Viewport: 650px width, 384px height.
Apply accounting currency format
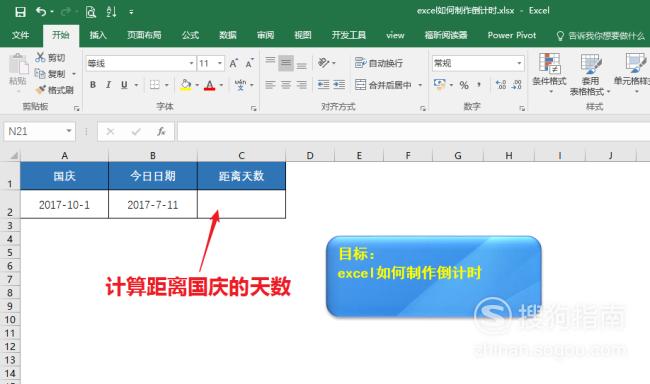(x=439, y=85)
